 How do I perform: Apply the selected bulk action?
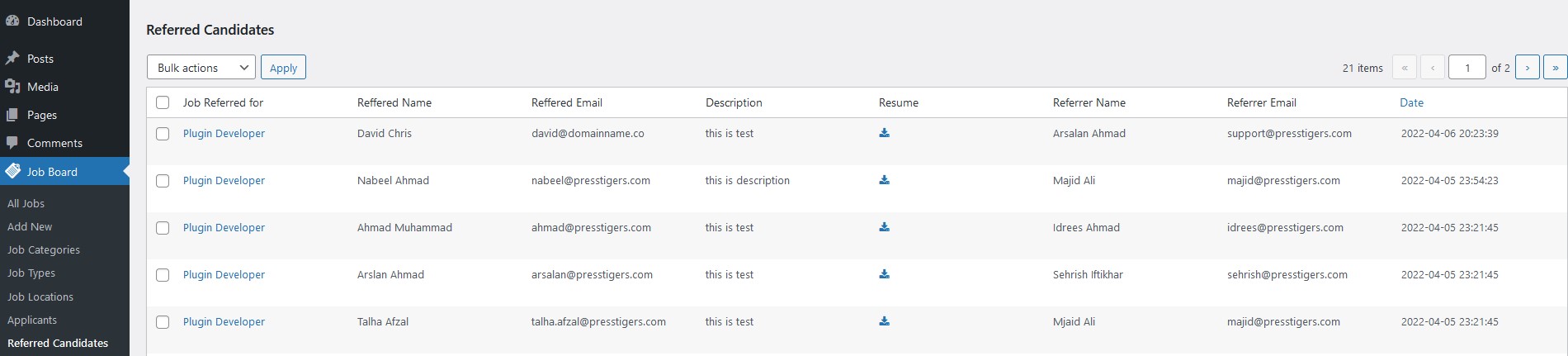(283, 68)
